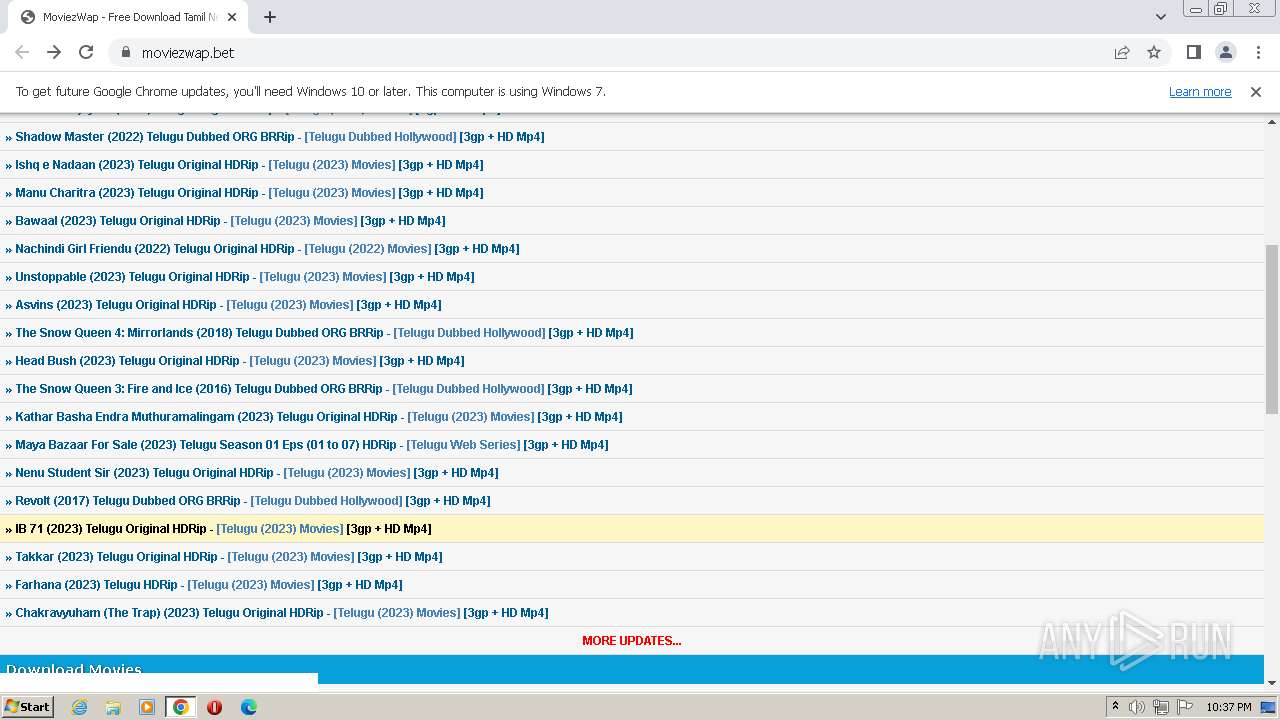Close the MoviezWap tab

click(x=233, y=17)
